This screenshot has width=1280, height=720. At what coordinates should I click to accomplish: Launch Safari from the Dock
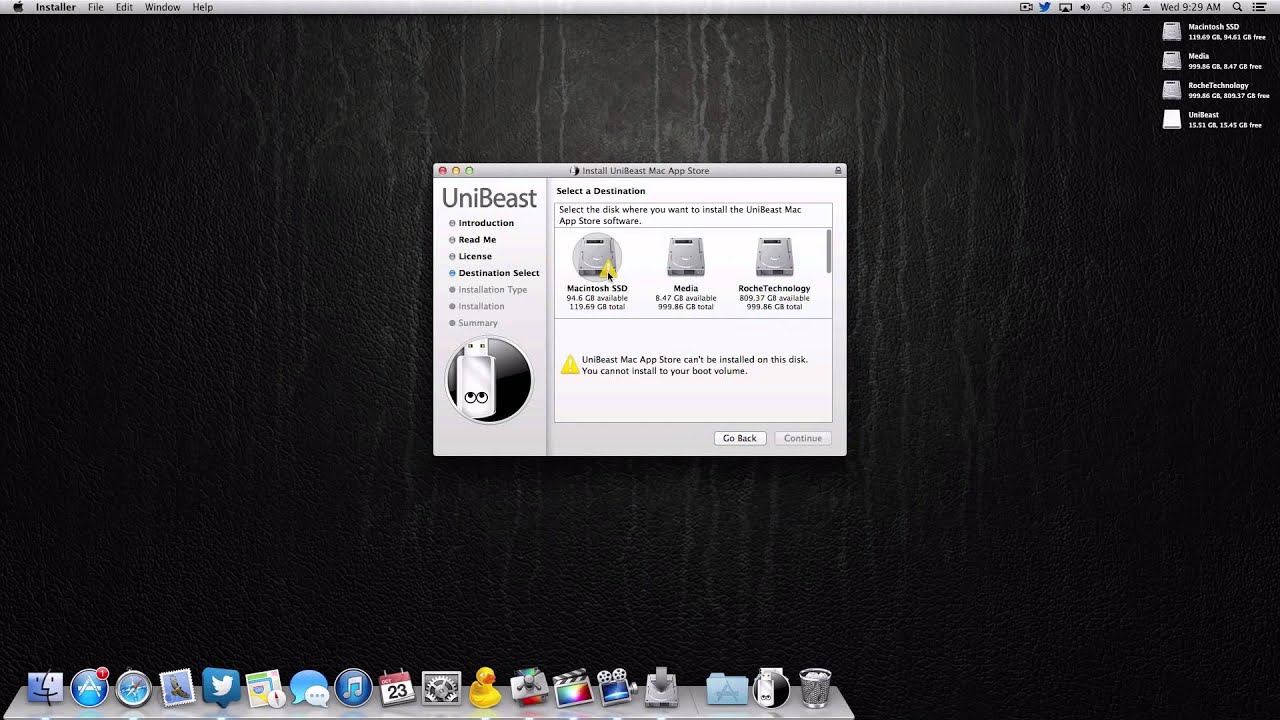[x=133, y=688]
